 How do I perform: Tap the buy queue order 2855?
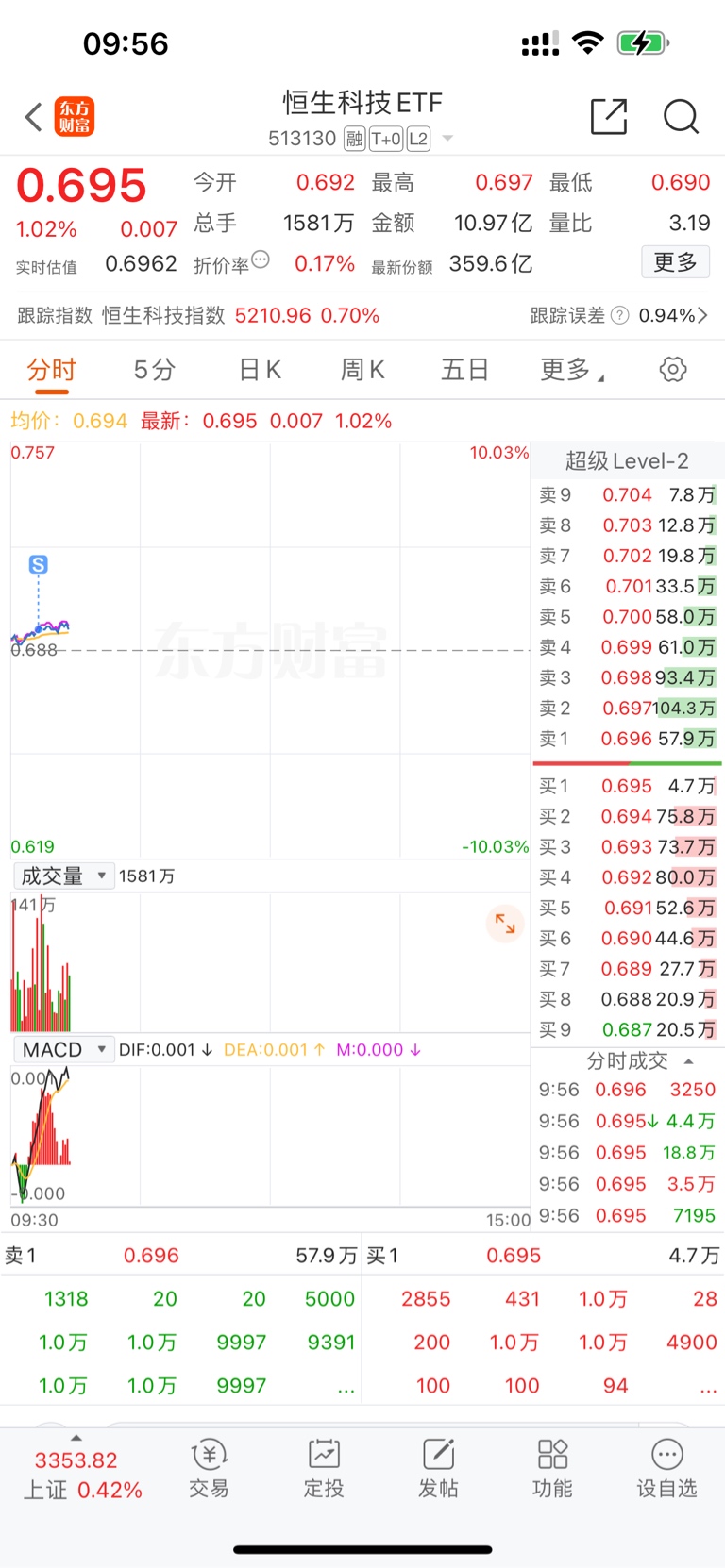(x=426, y=1299)
